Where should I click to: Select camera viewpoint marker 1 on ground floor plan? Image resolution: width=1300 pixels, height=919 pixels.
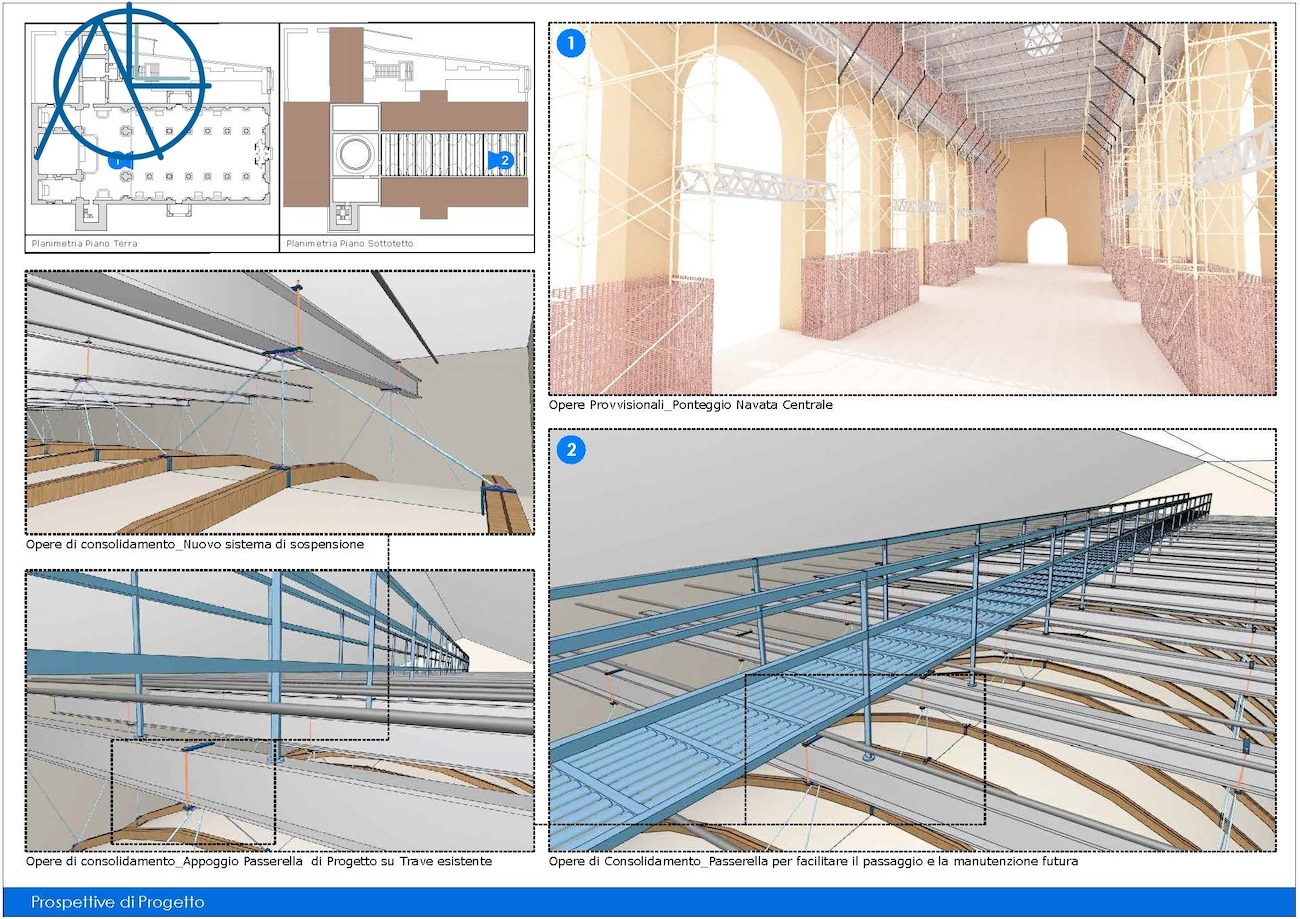pyautogui.click(x=118, y=159)
